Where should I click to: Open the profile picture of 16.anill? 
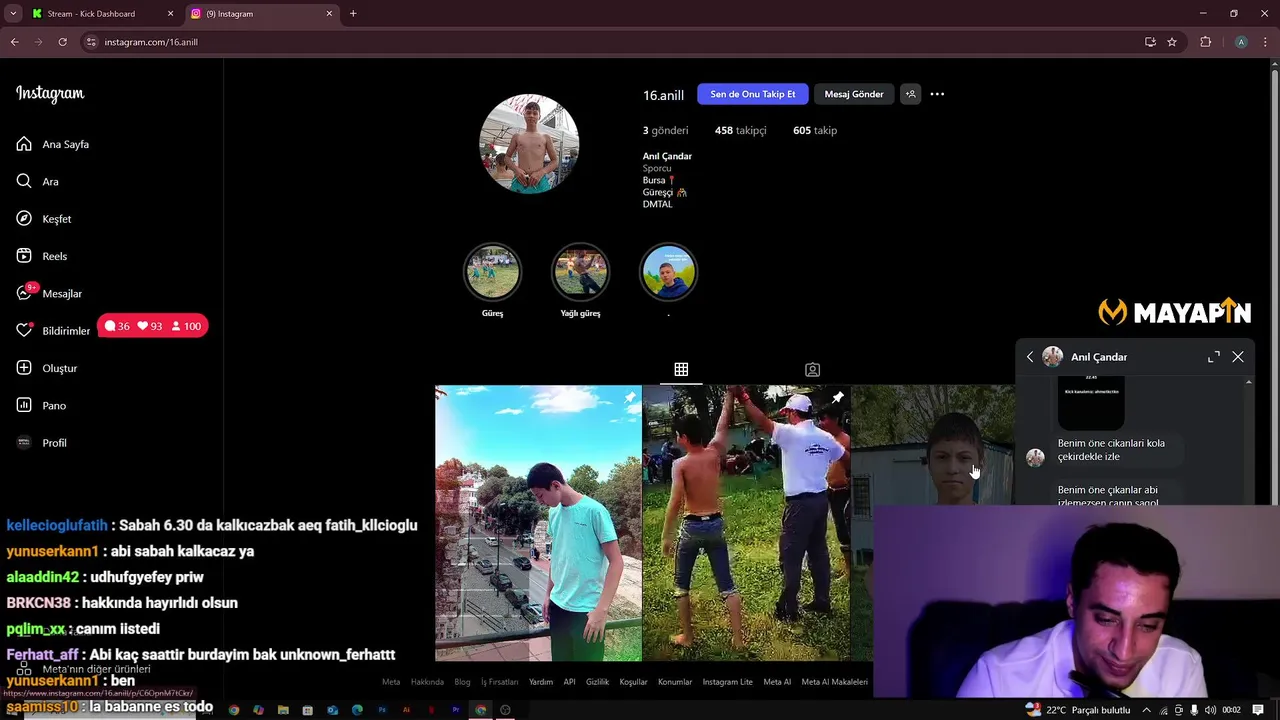tap(529, 144)
